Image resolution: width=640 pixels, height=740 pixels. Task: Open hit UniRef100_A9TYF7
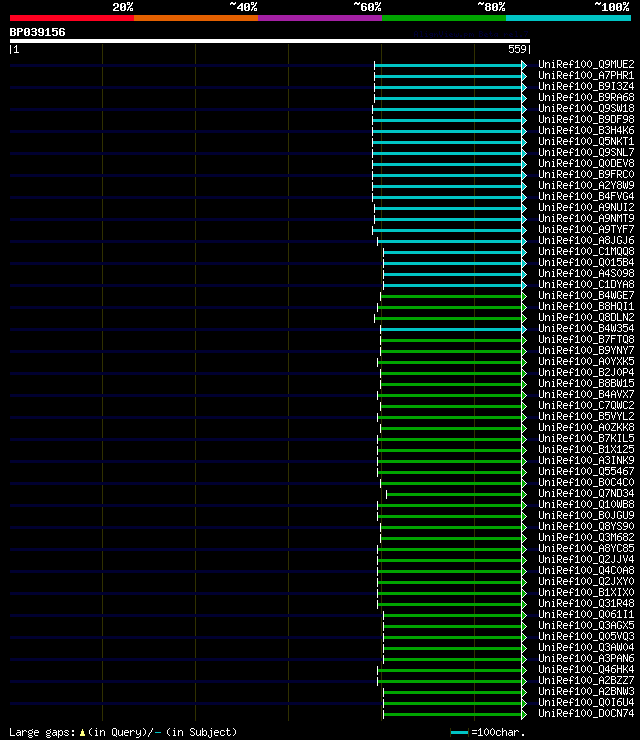[x=586, y=229]
